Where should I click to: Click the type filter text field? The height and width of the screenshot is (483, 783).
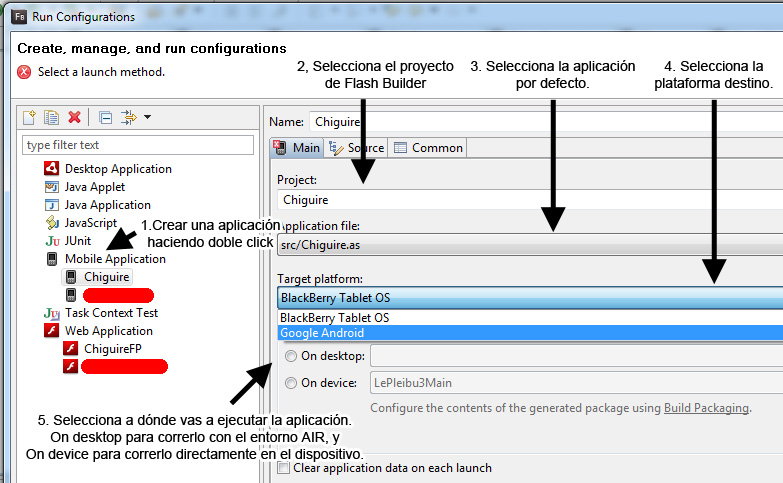point(138,145)
